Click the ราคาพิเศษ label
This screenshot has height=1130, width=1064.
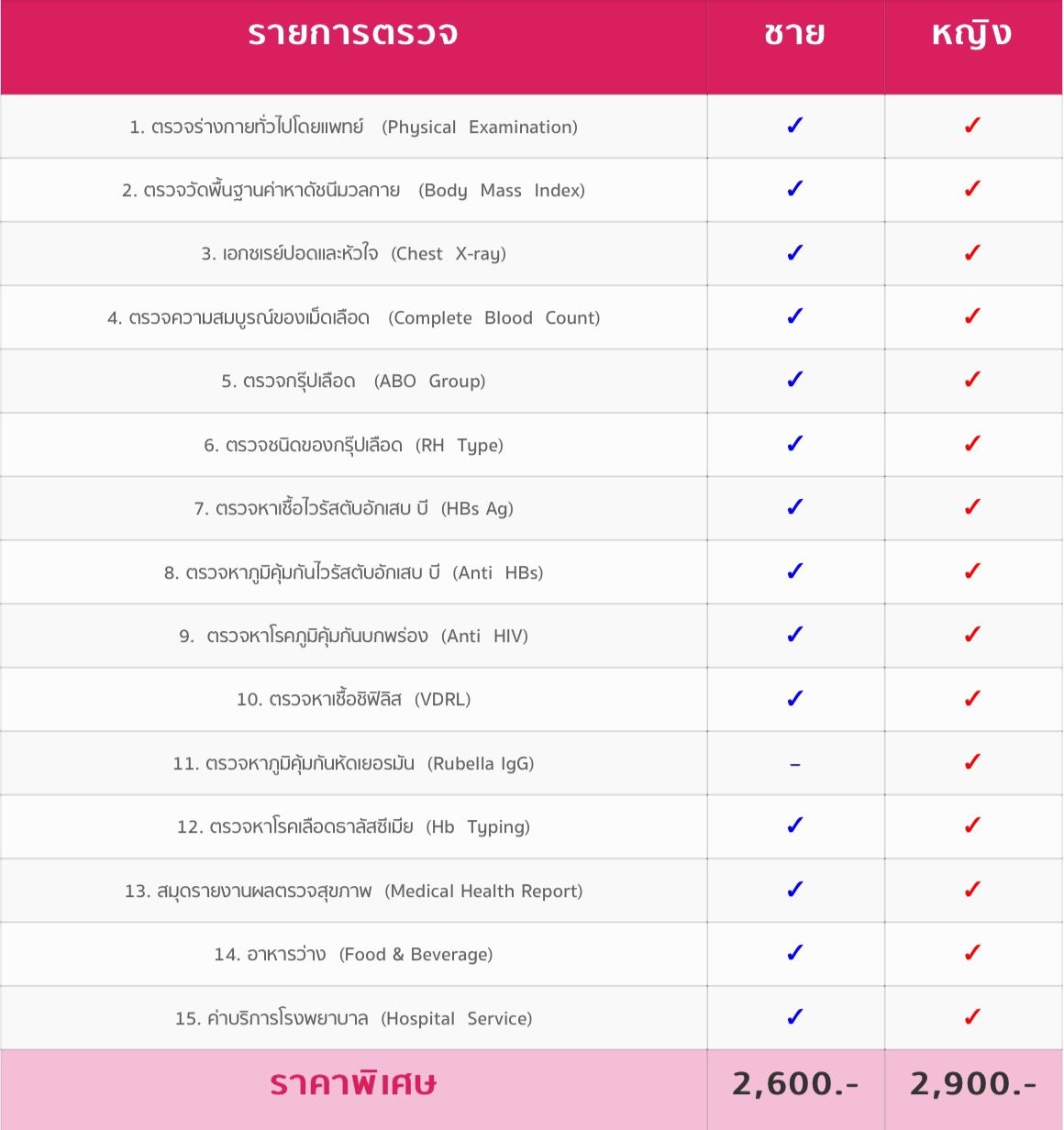(353, 1084)
